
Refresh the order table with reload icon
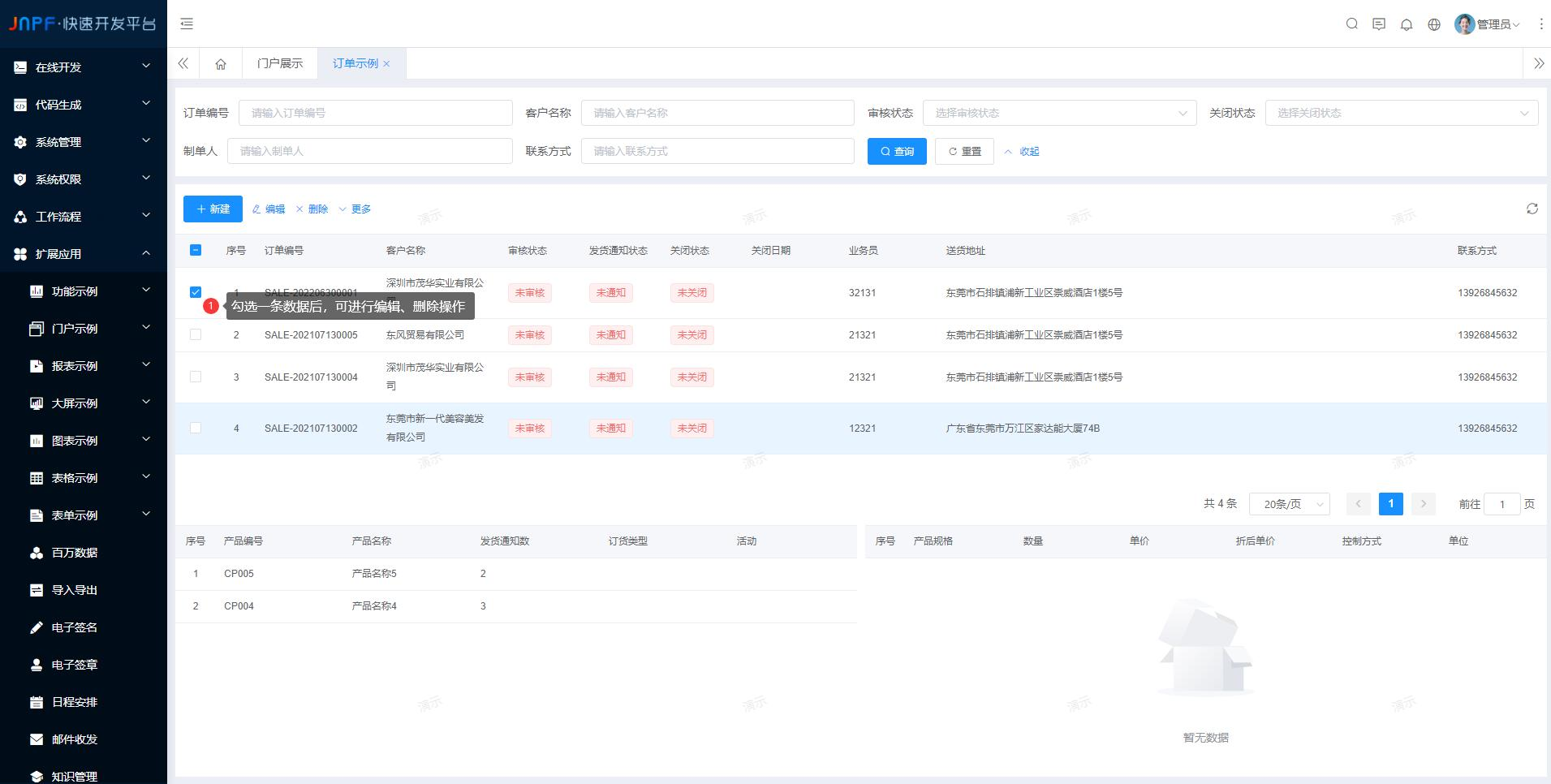1532,209
